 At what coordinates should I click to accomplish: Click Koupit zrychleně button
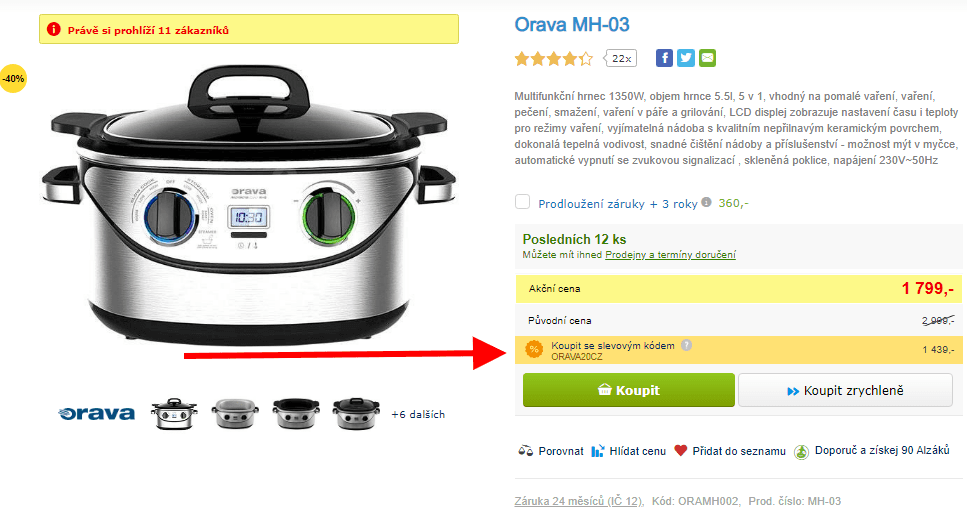[845, 390]
